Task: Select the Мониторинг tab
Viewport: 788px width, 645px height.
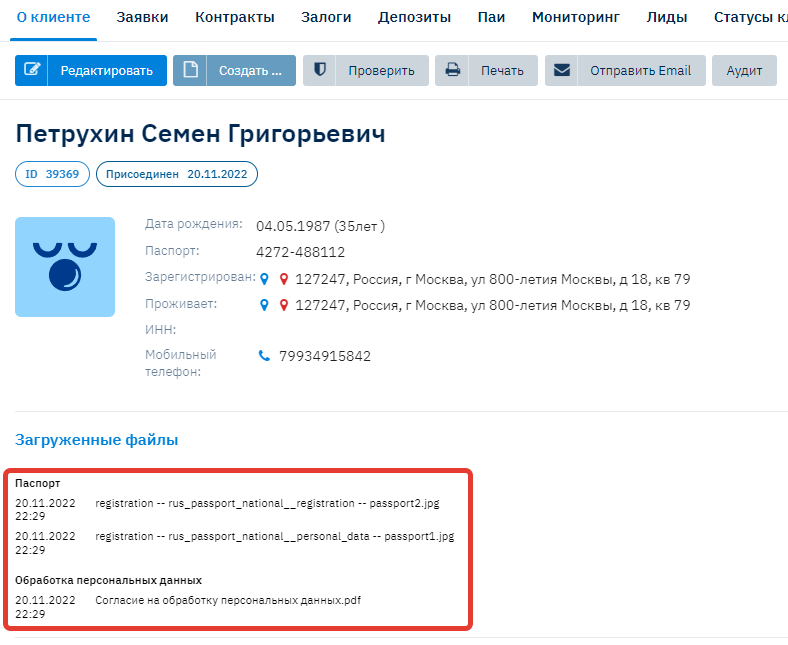Action: point(575,18)
